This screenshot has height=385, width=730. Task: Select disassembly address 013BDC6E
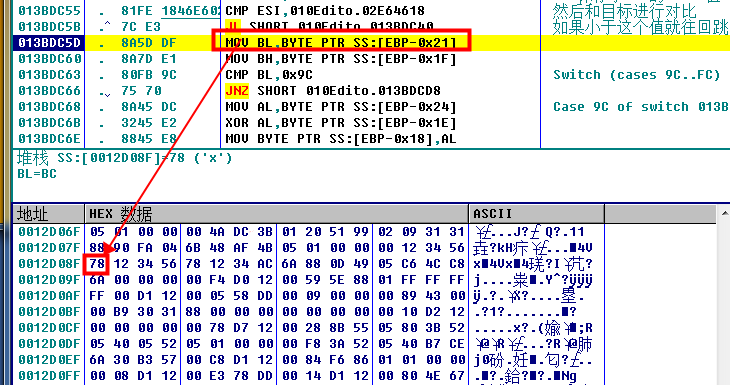49,139
